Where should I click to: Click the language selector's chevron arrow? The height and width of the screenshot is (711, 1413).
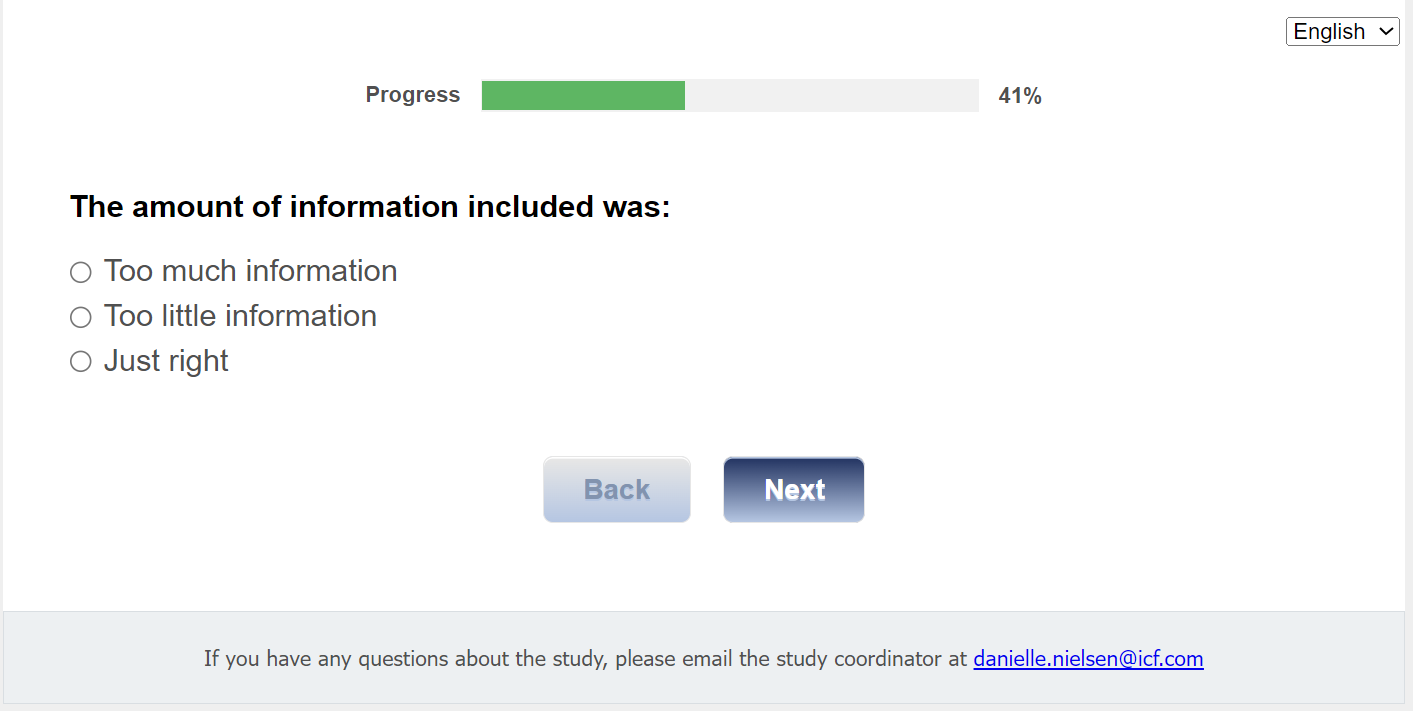(x=1386, y=32)
